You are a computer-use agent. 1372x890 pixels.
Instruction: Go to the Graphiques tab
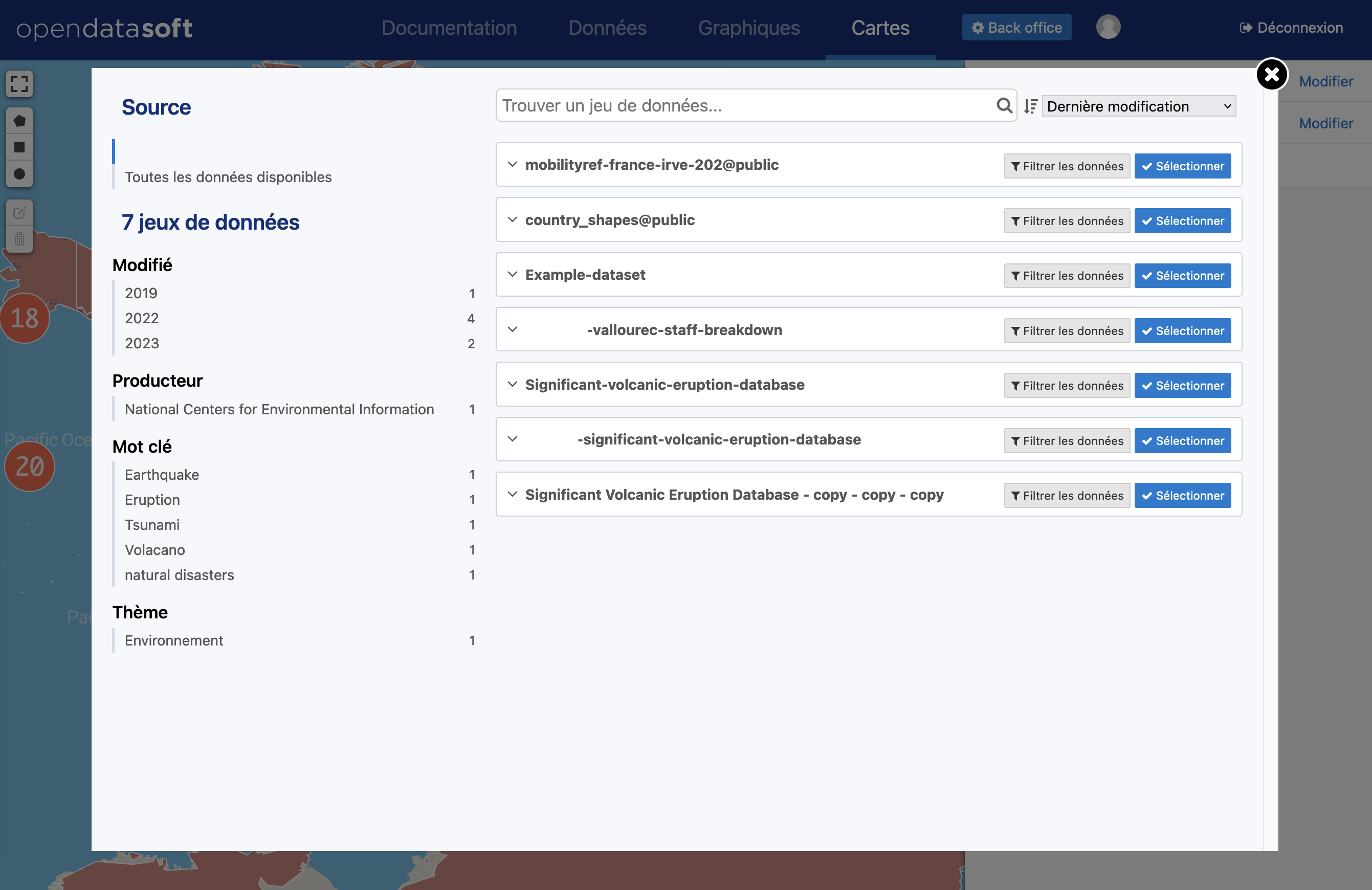pyautogui.click(x=748, y=28)
